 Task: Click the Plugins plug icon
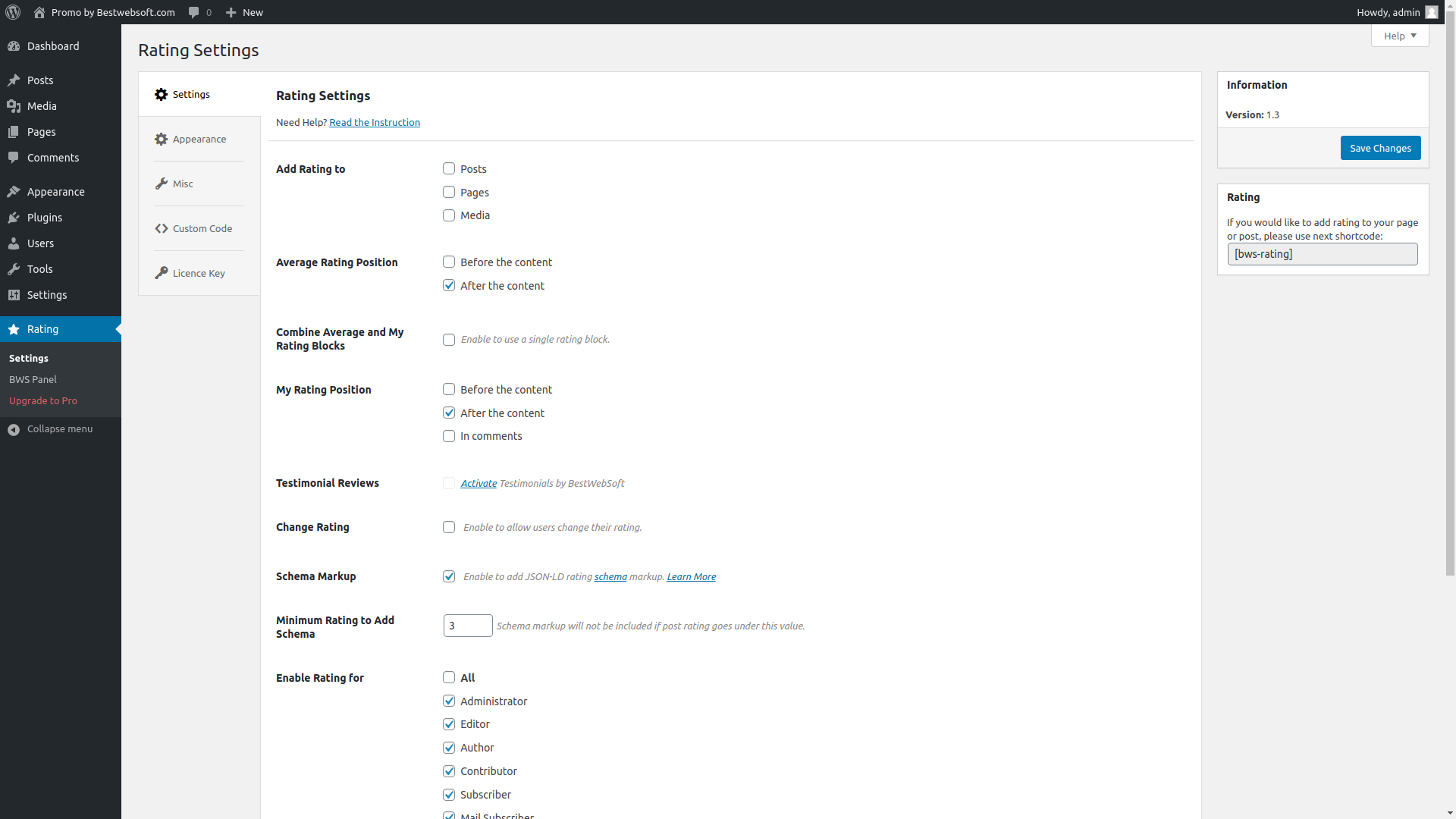point(14,218)
